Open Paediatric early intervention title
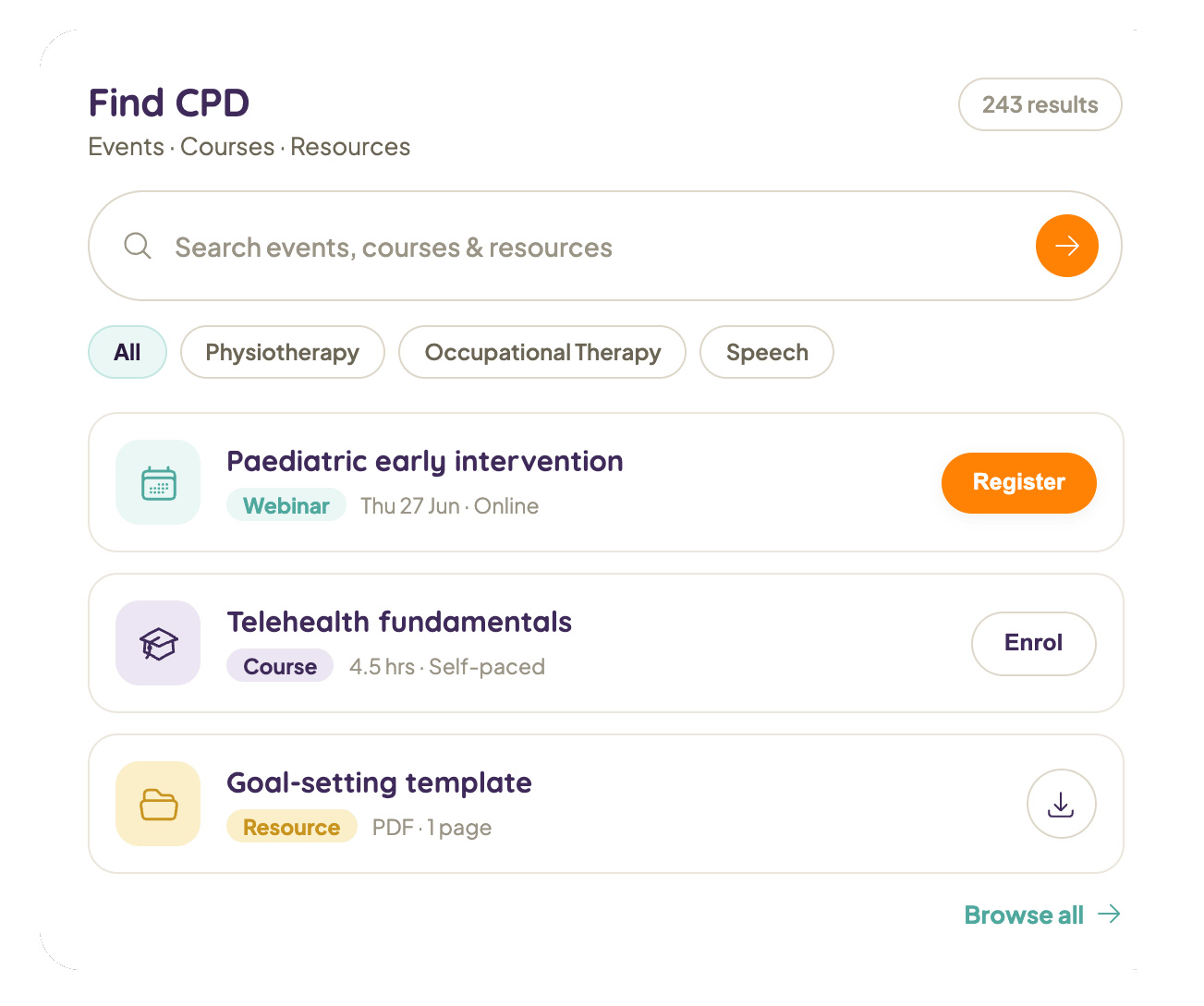The width and height of the screenshot is (1204, 1006). (425, 461)
